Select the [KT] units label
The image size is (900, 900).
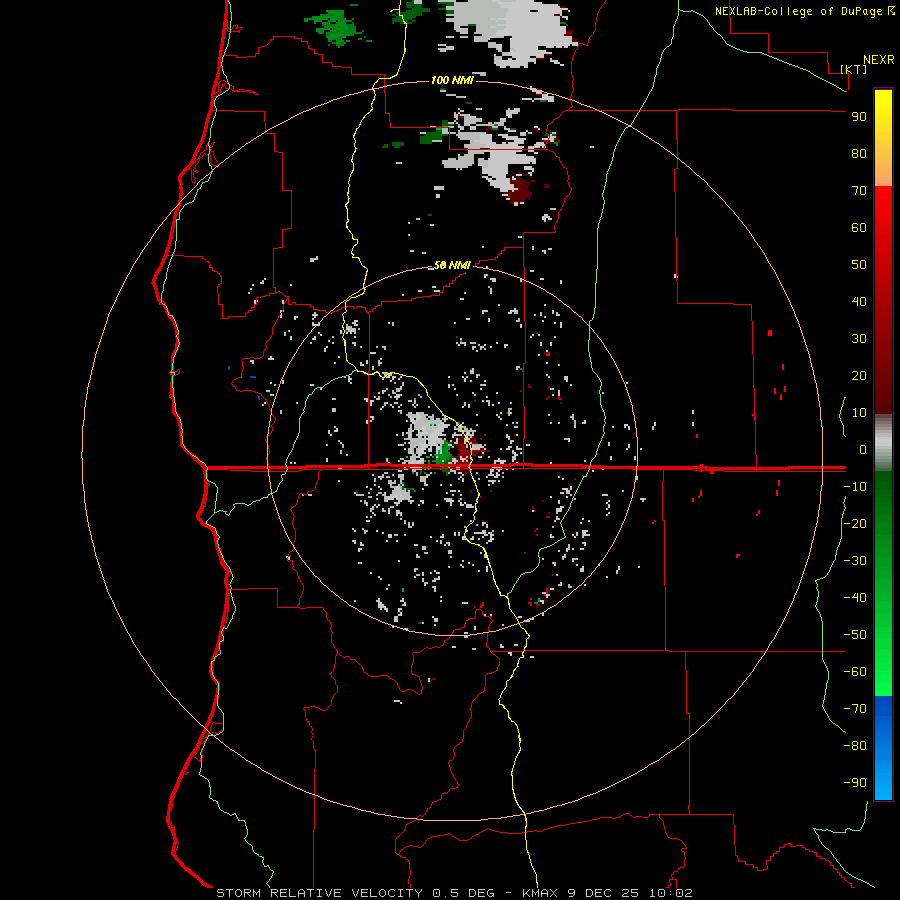853,69
